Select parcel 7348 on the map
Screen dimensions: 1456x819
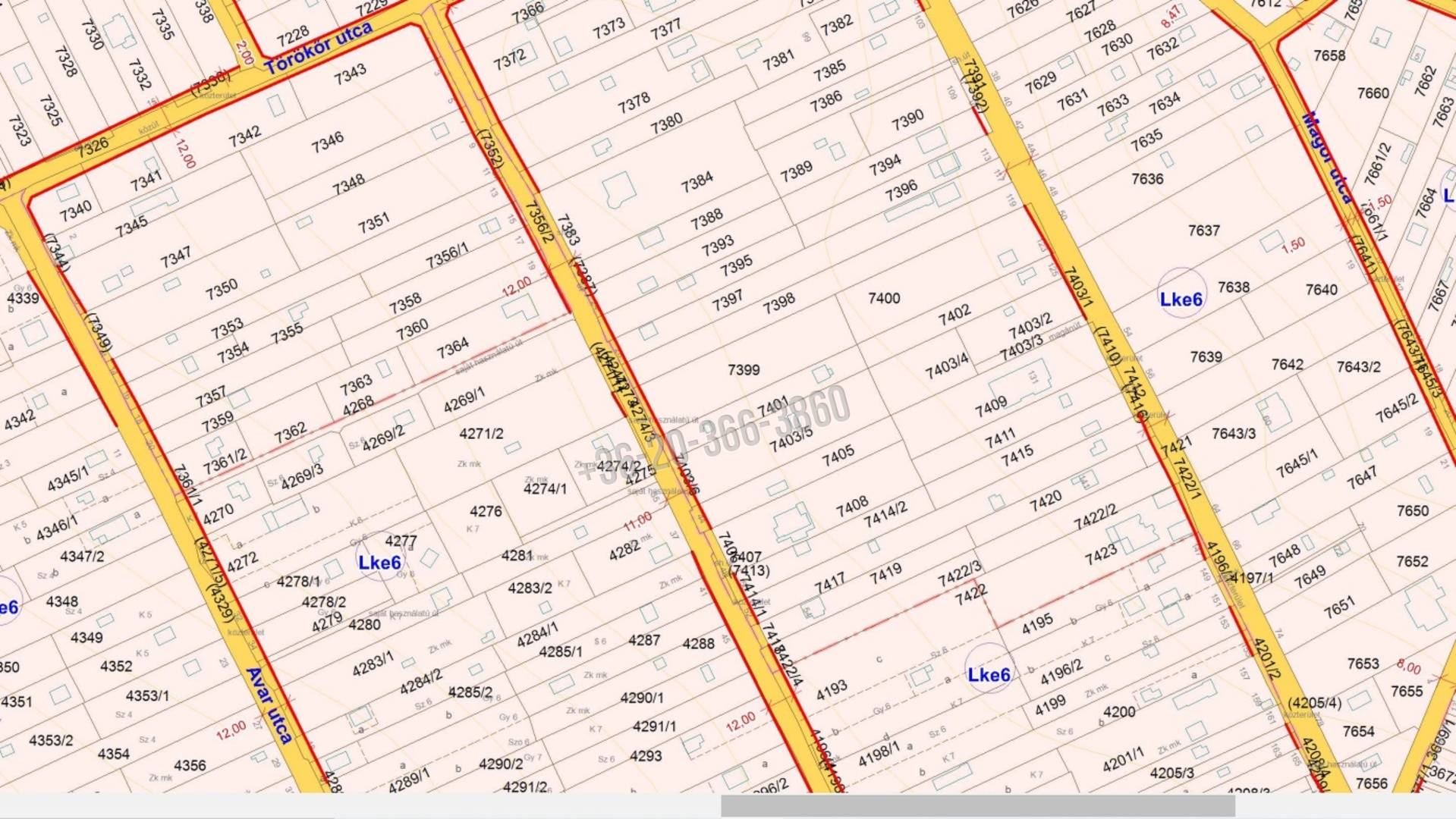pos(348,184)
